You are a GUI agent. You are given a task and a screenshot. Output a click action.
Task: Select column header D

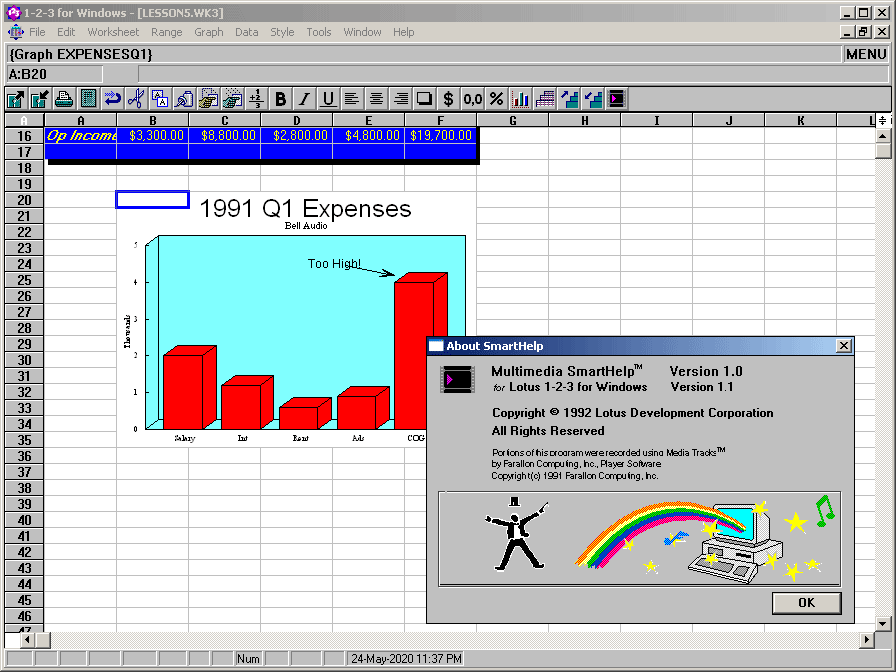click(297, 121)
